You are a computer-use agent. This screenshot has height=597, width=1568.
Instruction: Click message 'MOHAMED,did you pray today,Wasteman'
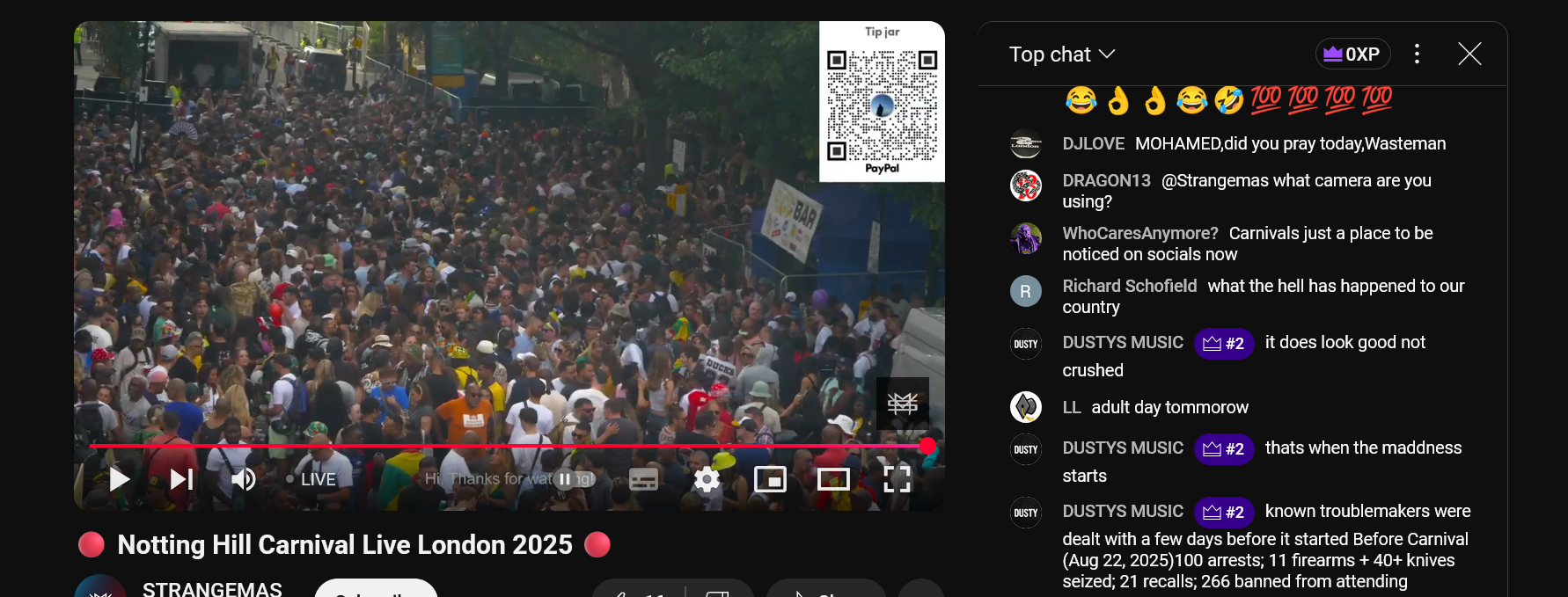1291,143
